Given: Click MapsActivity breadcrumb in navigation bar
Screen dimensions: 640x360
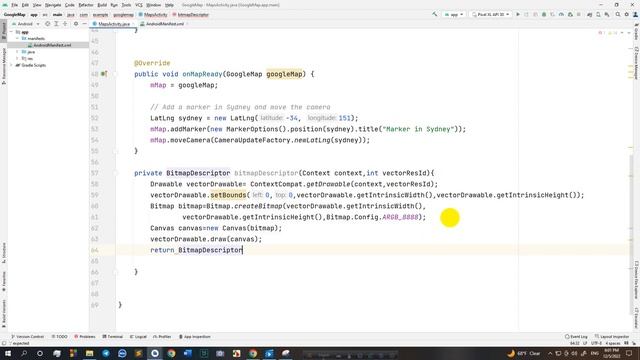Looking at the screenshot, I should pyautogui.click(x=153, y=15).
